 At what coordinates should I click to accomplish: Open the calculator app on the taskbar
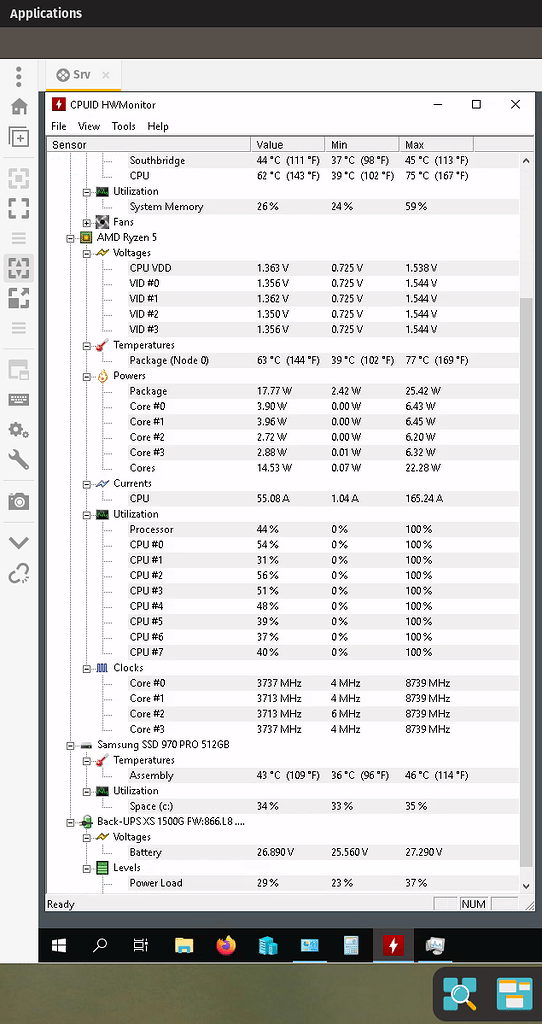tap(351, 945)
